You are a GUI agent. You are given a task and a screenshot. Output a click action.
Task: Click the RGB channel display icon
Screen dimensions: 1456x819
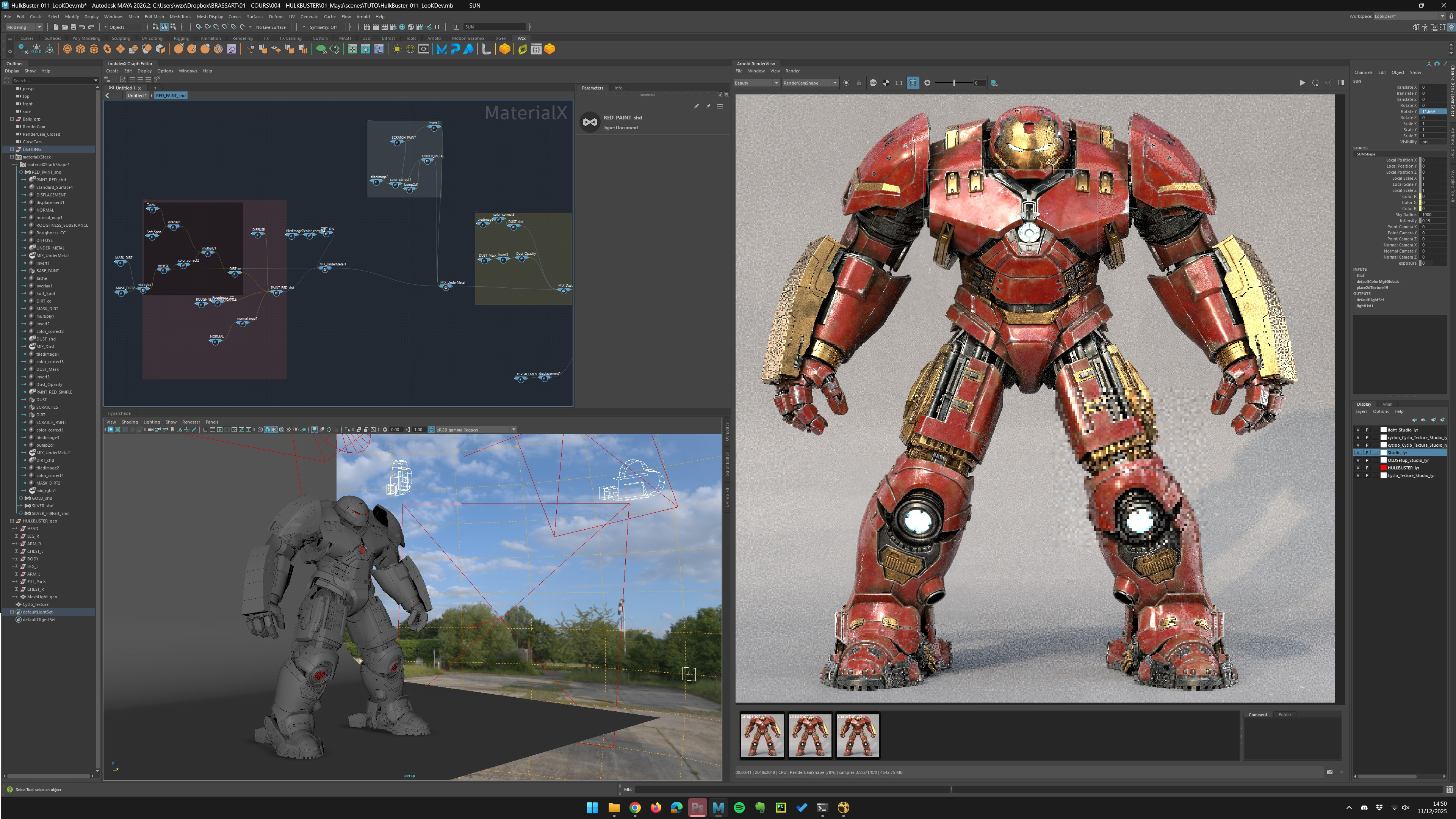pos(873,83)
